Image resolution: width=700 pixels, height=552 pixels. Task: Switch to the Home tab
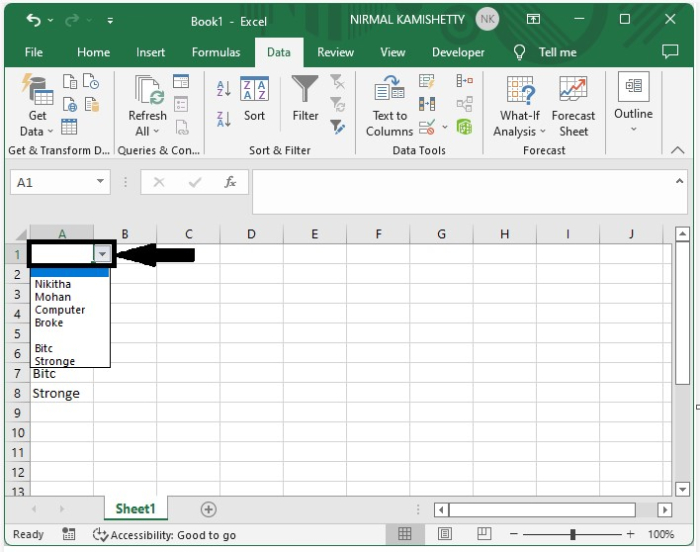click(x=93, y=52)
